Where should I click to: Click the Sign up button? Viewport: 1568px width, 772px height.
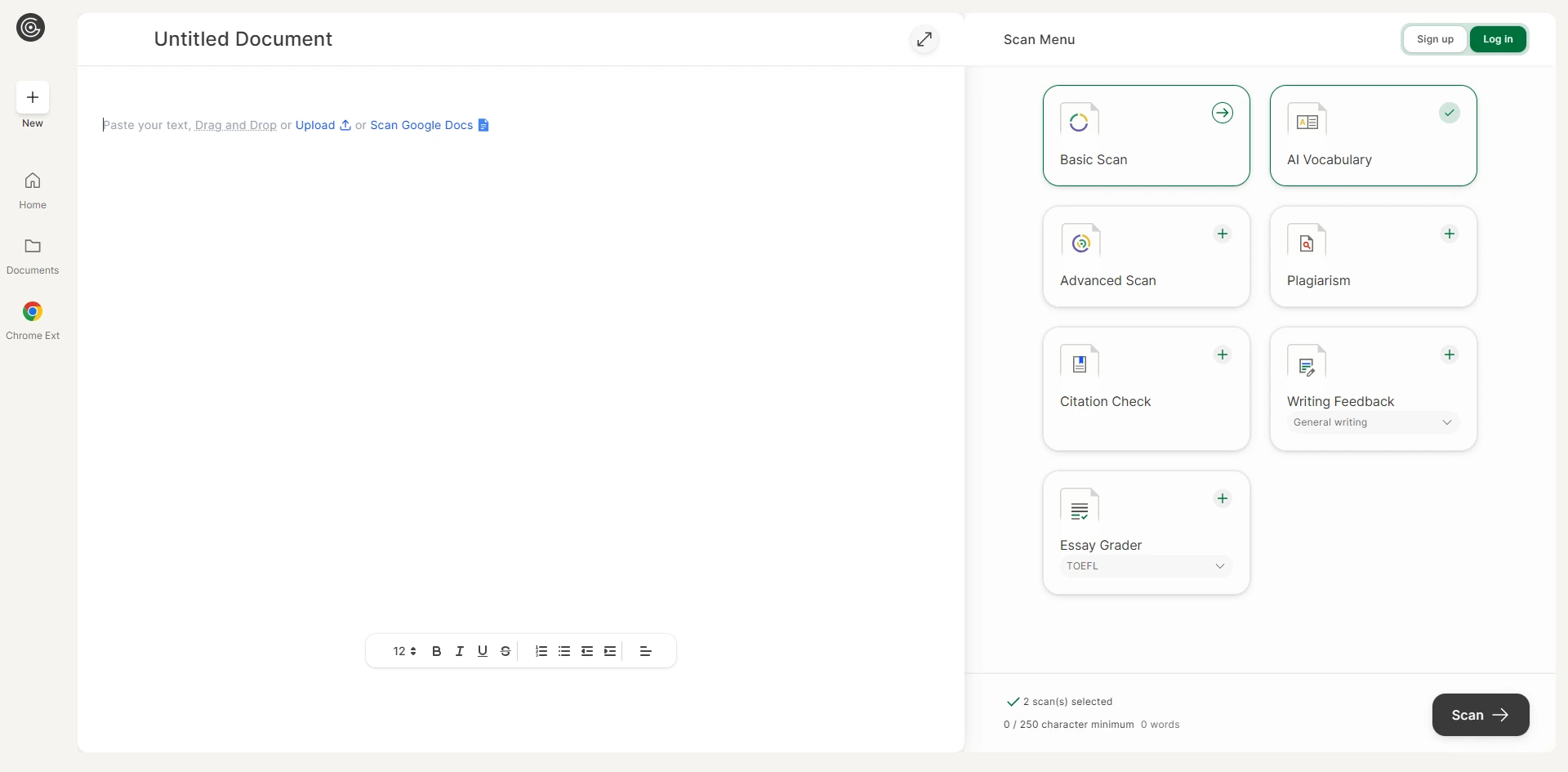(x=1435, y=39)
